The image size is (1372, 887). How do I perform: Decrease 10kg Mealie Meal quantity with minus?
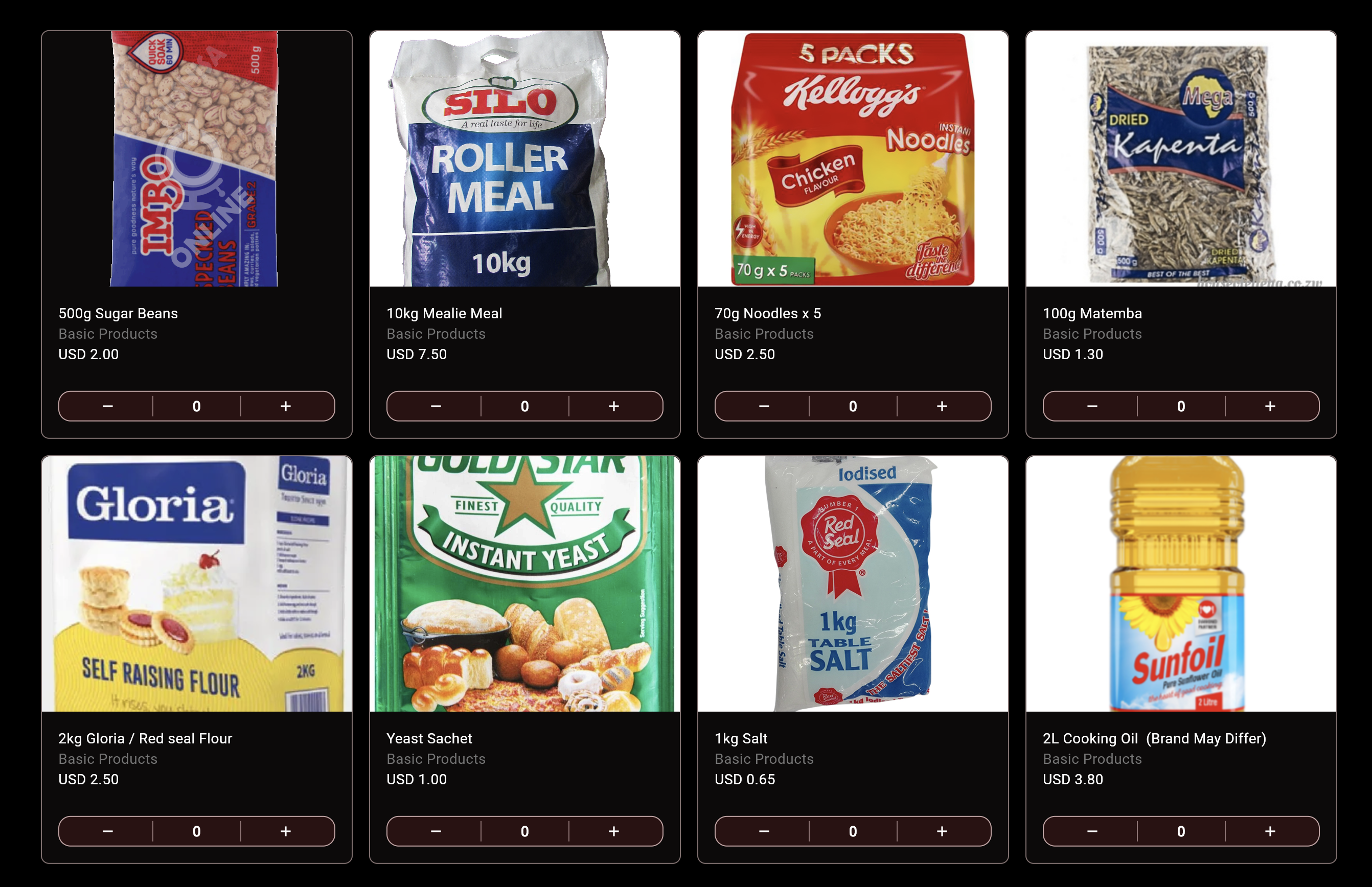436,406
